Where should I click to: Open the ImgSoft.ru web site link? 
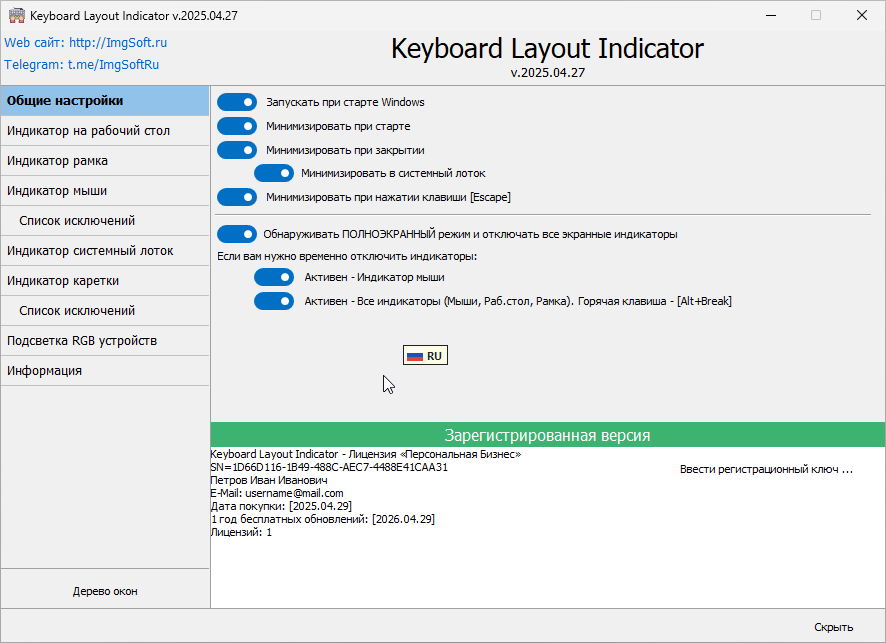coord(85,42)
